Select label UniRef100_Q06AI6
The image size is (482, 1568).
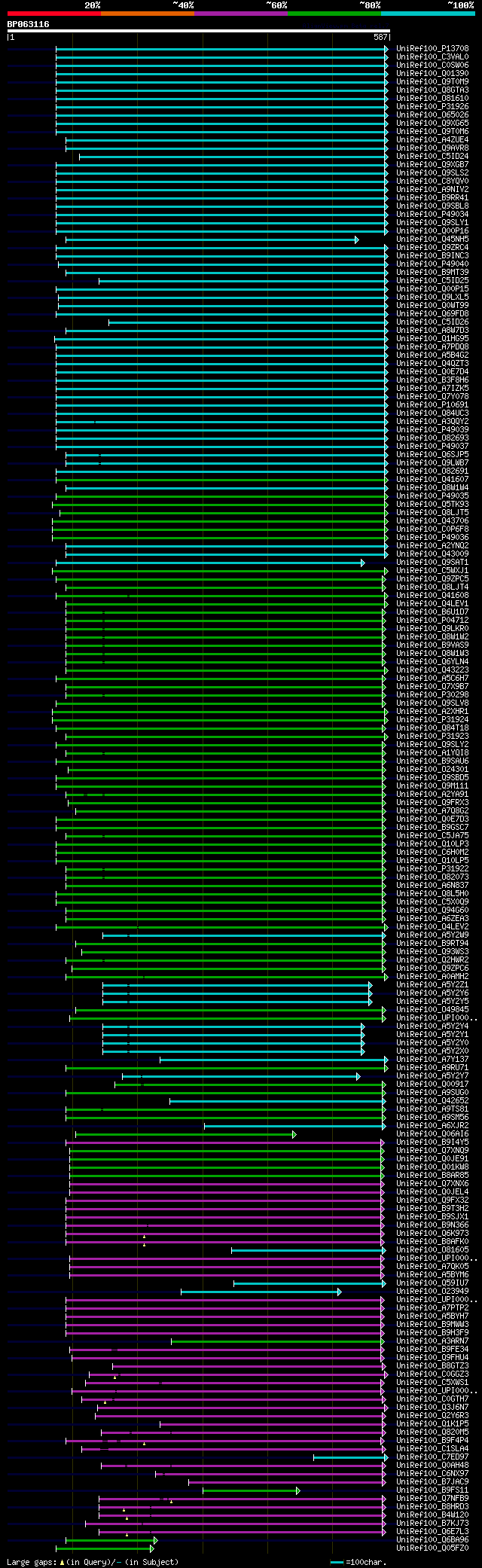432,1134
